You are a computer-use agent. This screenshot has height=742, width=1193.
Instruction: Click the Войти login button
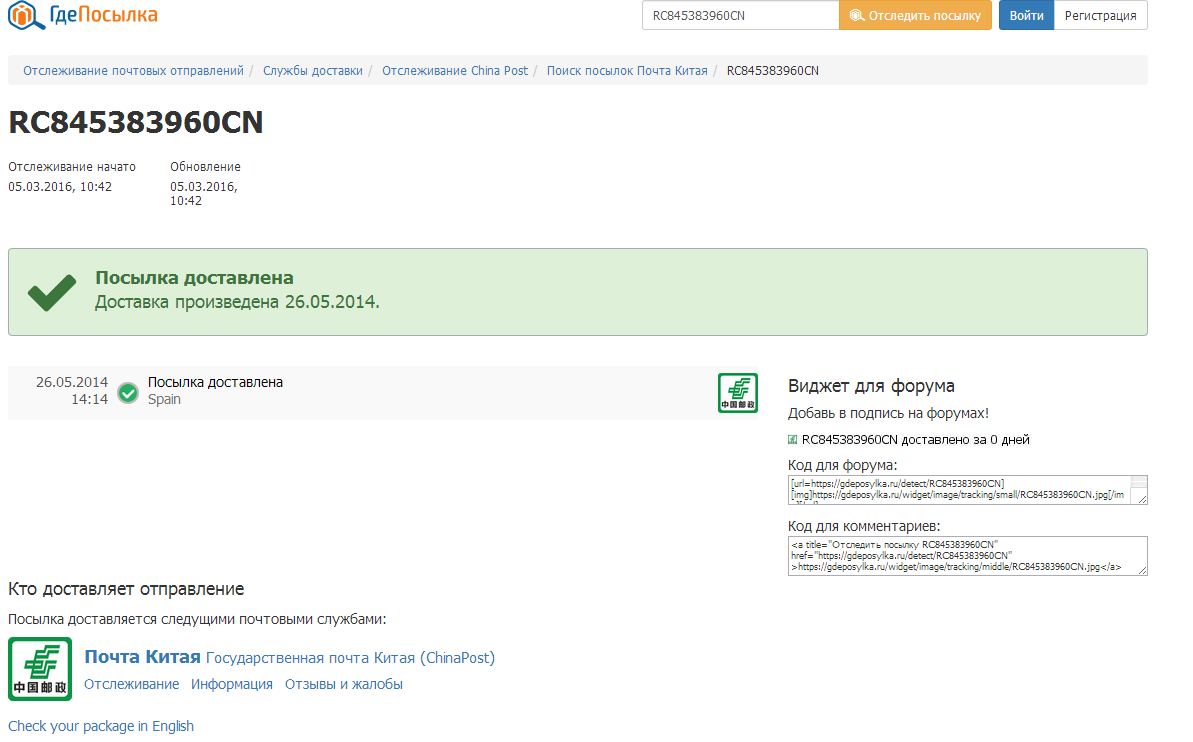[1026, 15]
